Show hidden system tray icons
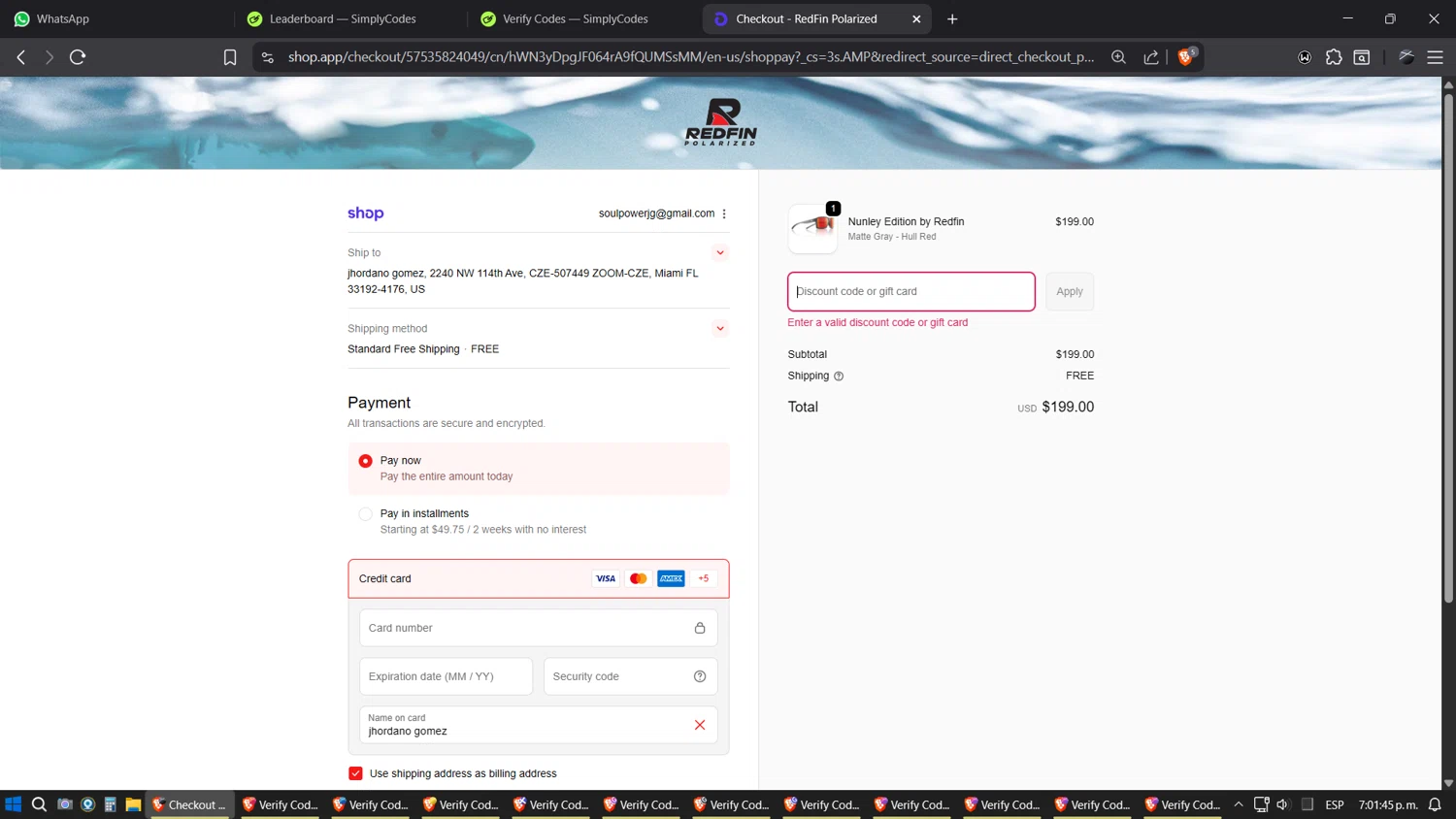1456x819 pixels. pyautogui.click(x=1239, y=804)
